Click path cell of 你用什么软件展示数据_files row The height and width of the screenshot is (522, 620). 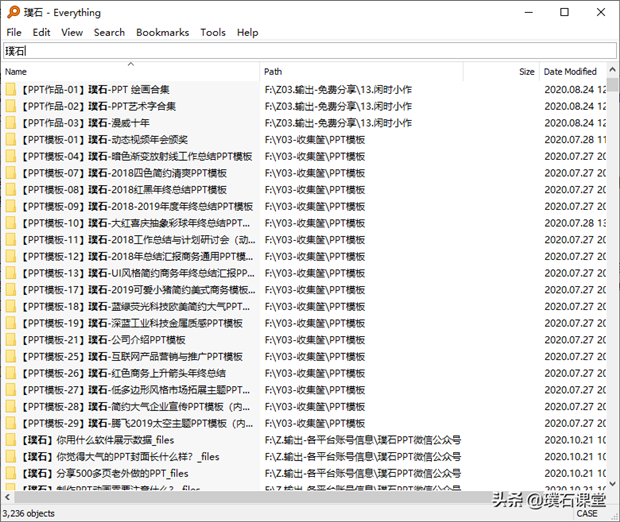363,440
